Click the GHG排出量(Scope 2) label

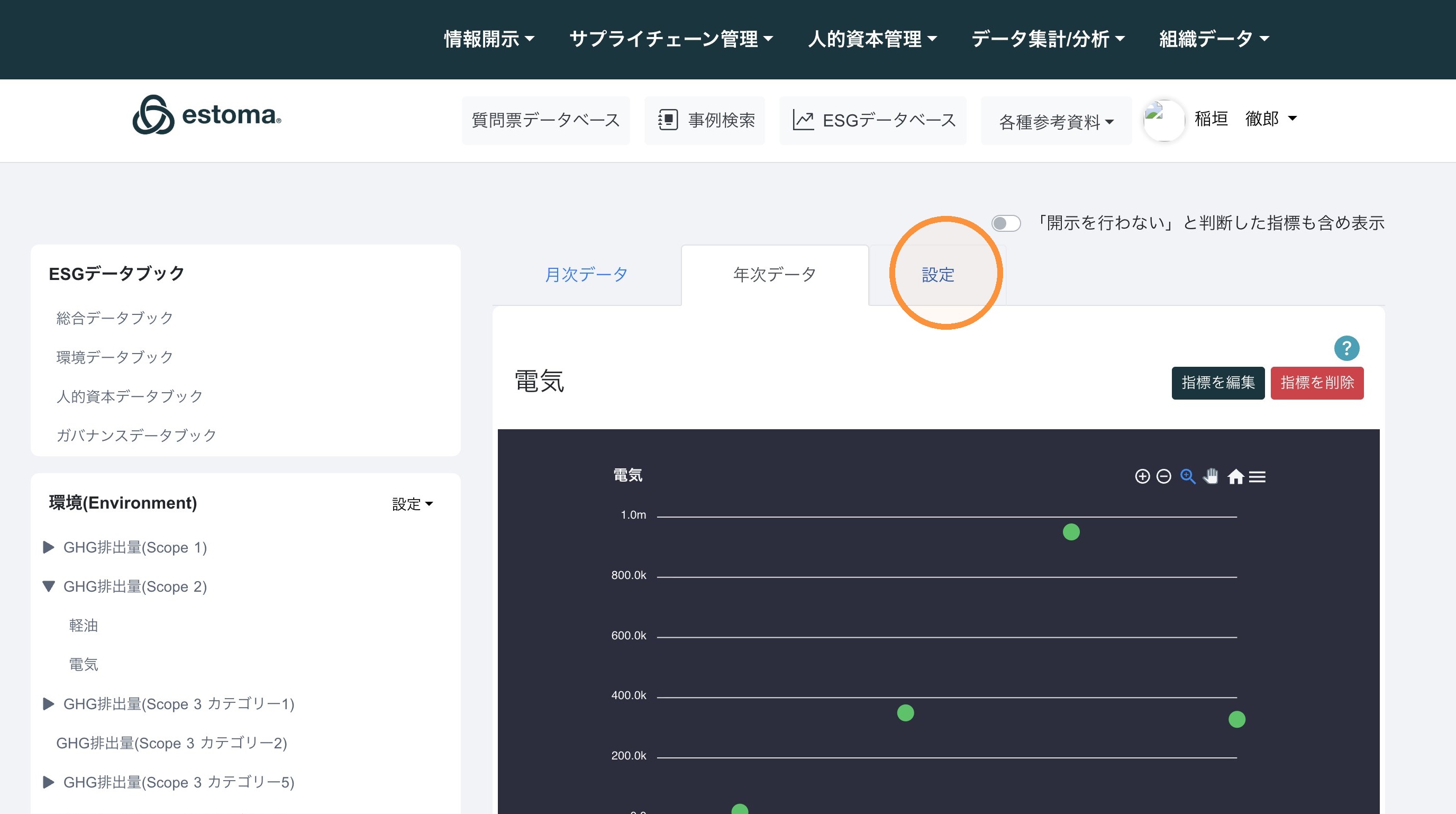pyautogui.click(x=135, y=586)
